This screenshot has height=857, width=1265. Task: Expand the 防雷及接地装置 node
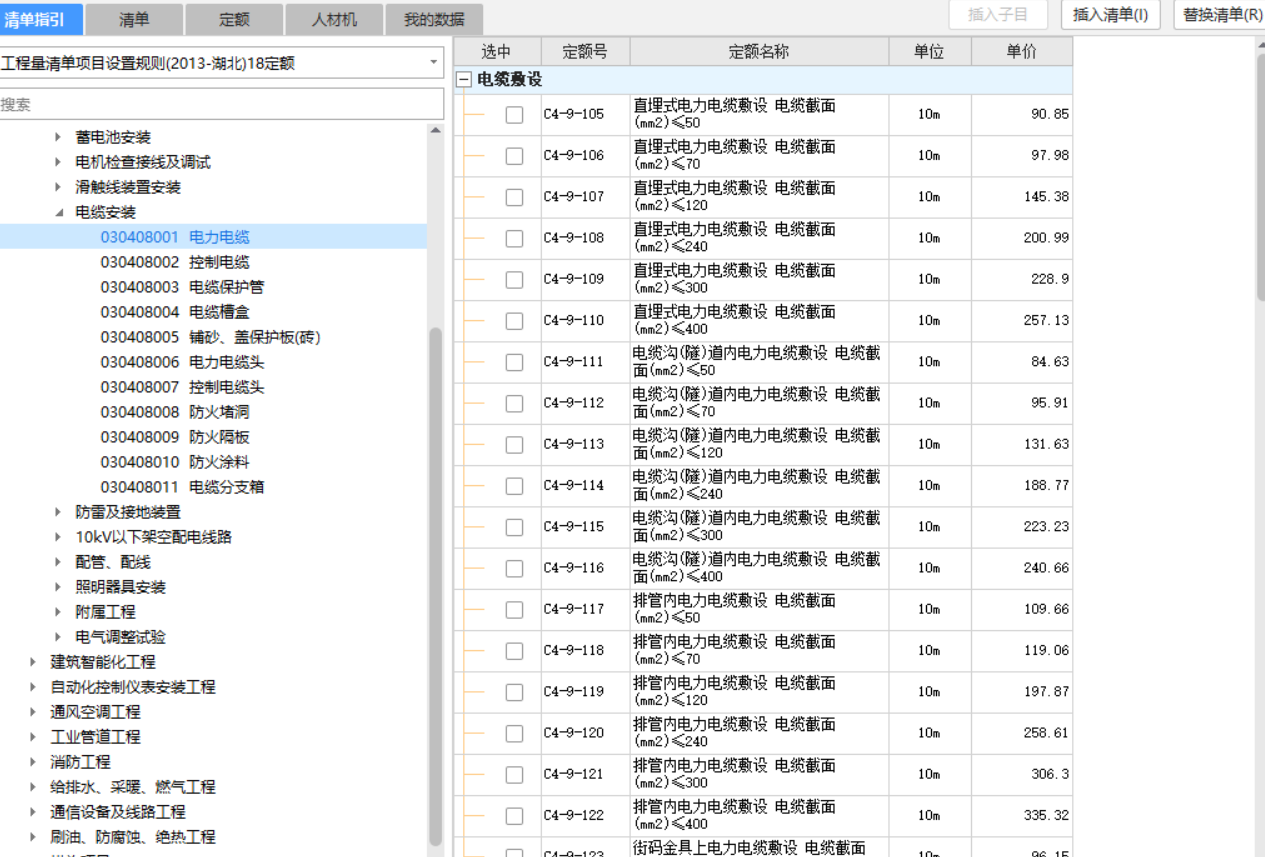pyautogui.click(x=58, y=513)
